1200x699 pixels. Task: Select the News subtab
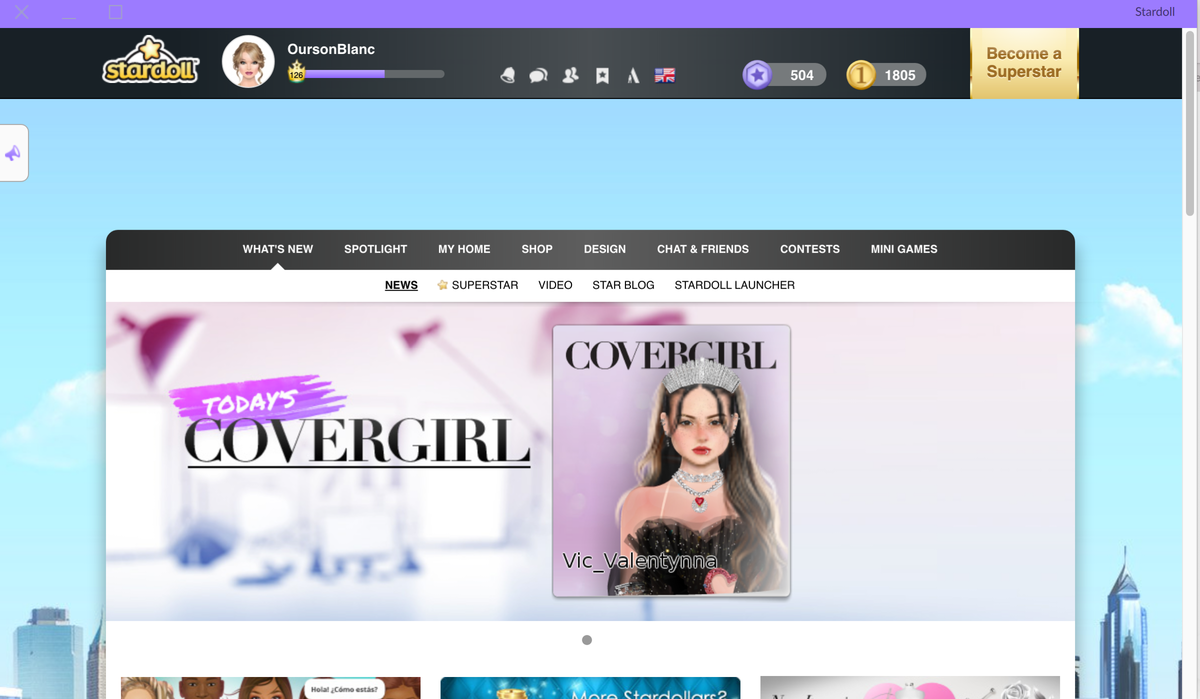[x=401, y=285]
